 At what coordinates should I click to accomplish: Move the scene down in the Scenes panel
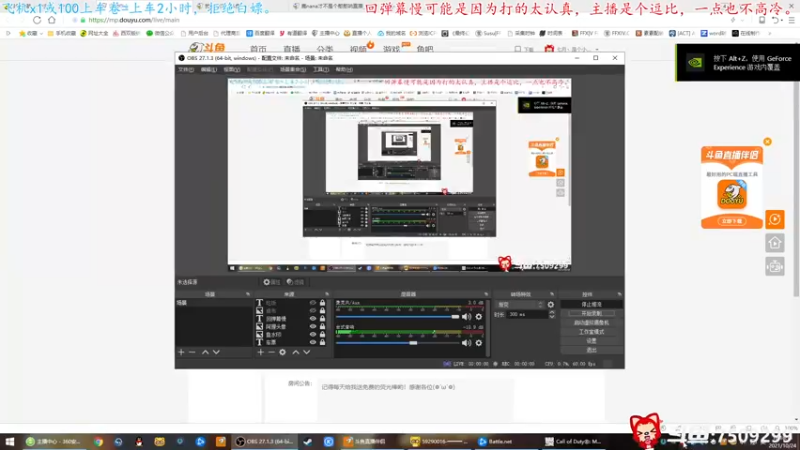[x=216, y=352]
